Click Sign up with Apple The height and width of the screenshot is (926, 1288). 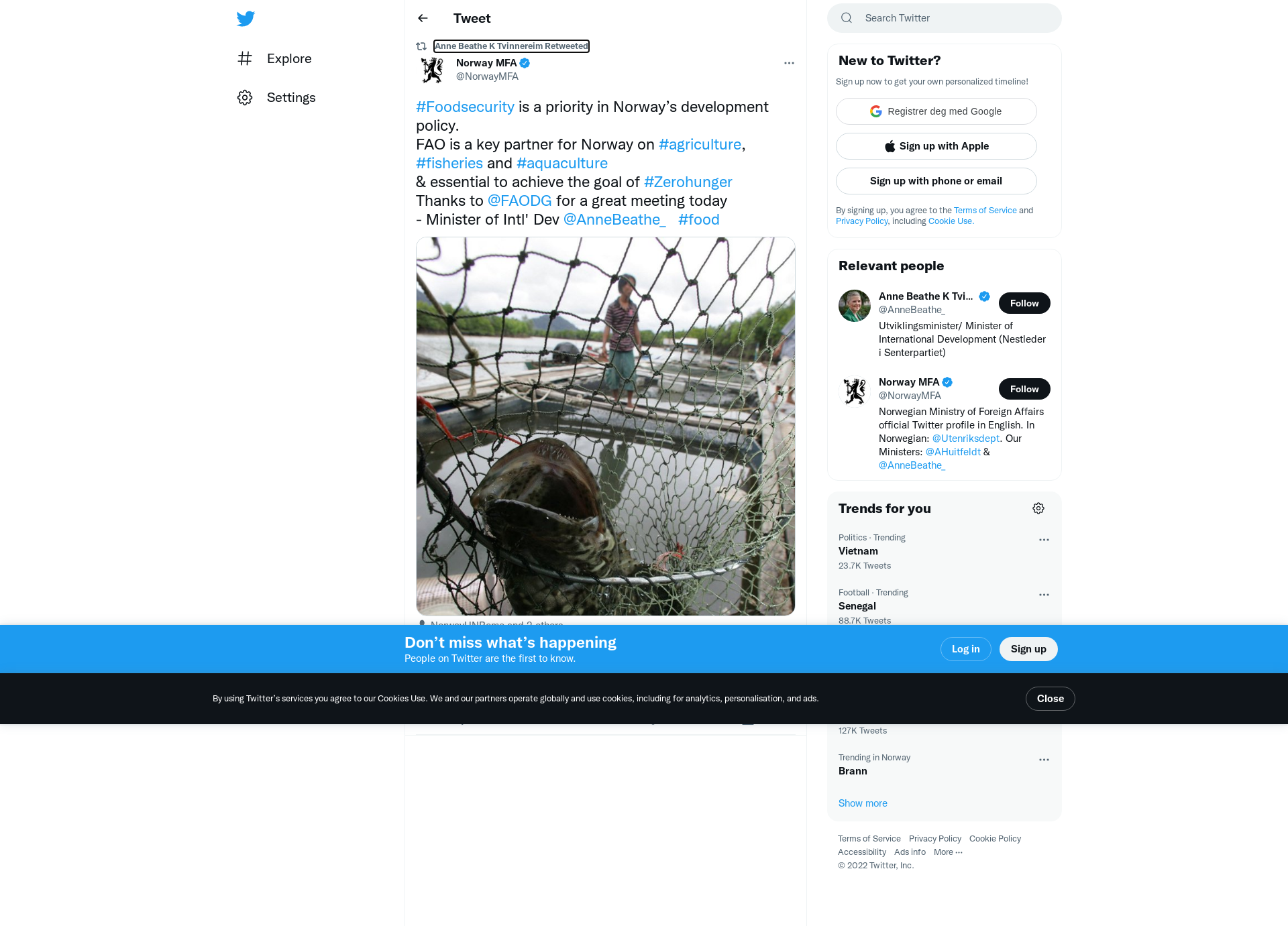tap(936, 146)
